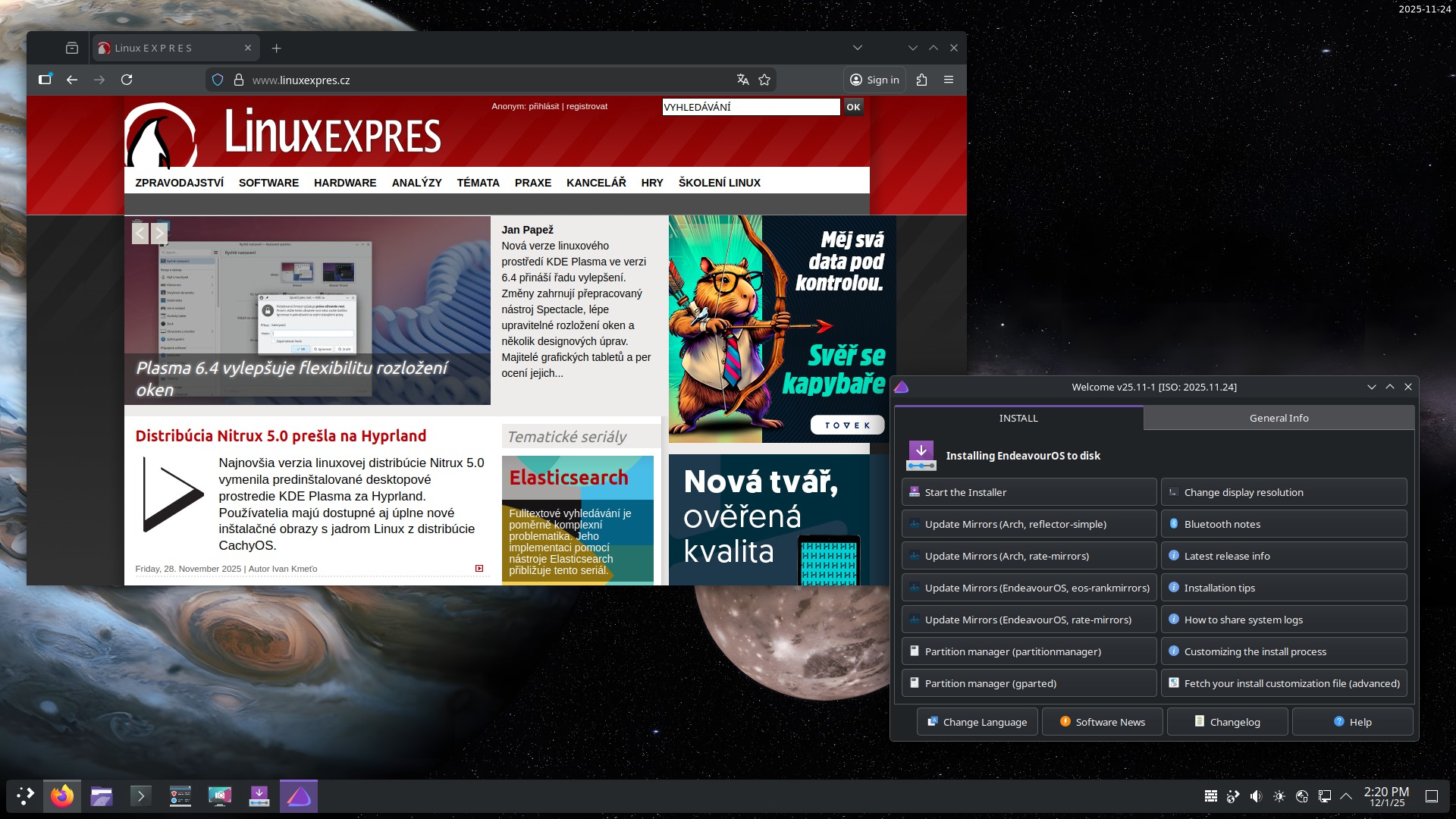
Task: Open the translate page icon in address bar
Action: (x=742, y=80)
